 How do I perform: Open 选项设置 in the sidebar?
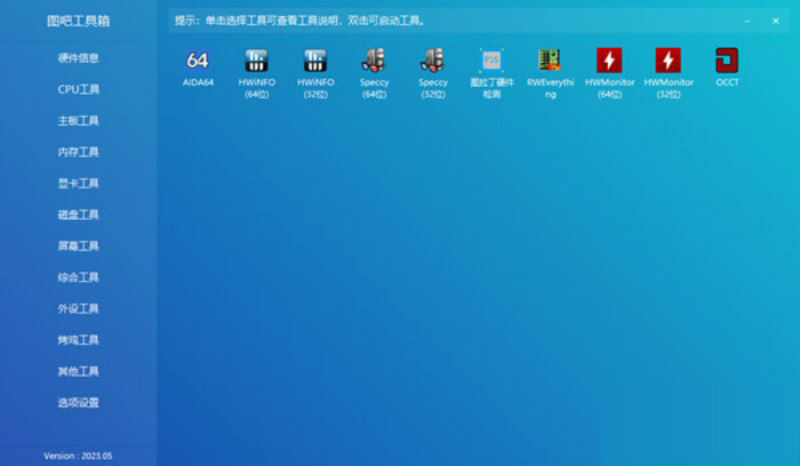(x=78, y=403)
